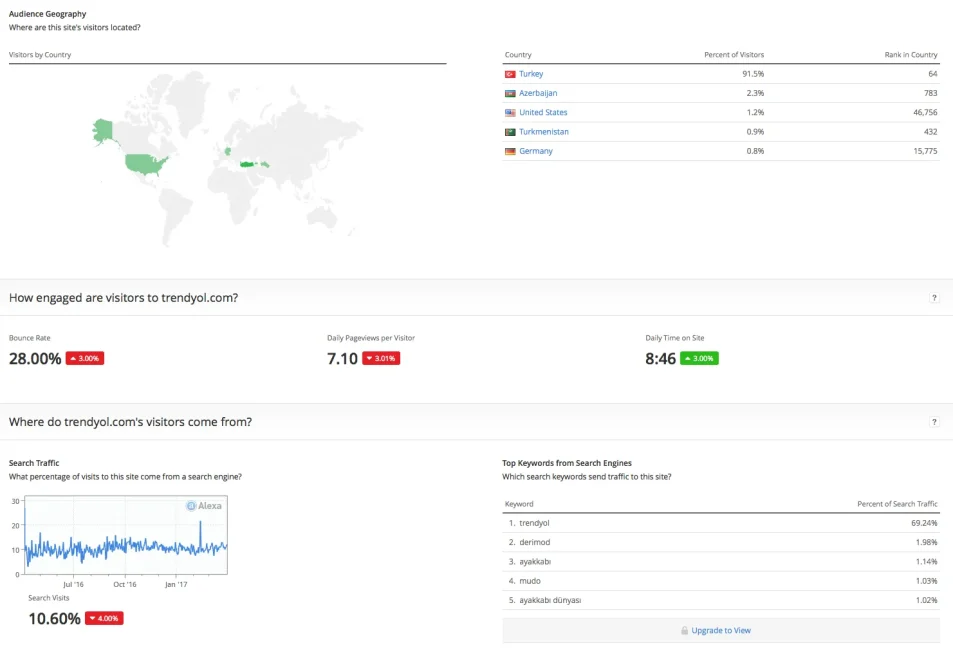Viewport: 953px width, 650px height.
Task: Click the lock icon beside Upgrade to View
Action: pyautogui.click(x=684, y=631)
